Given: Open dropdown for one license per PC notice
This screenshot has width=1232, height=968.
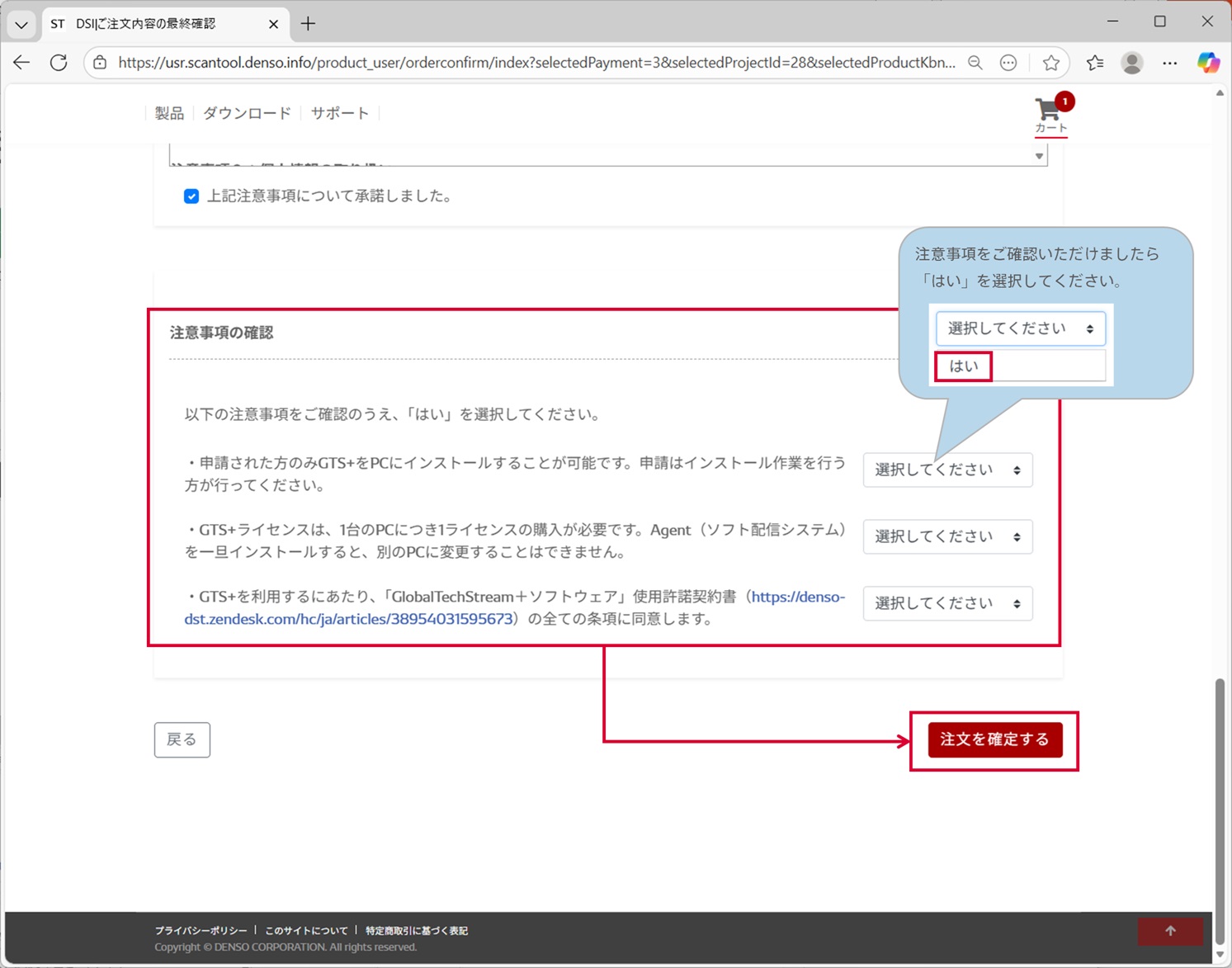Looking at the screenshot, I should tap(947, 537).
